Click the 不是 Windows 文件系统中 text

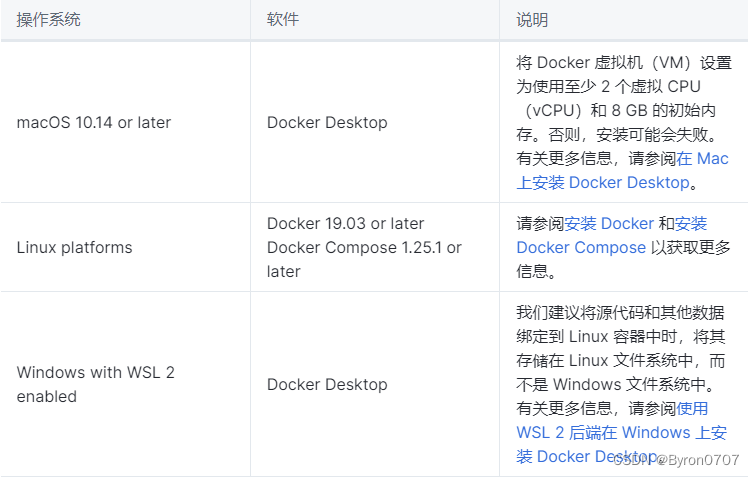pyautogui.click(x=616, y=385)
